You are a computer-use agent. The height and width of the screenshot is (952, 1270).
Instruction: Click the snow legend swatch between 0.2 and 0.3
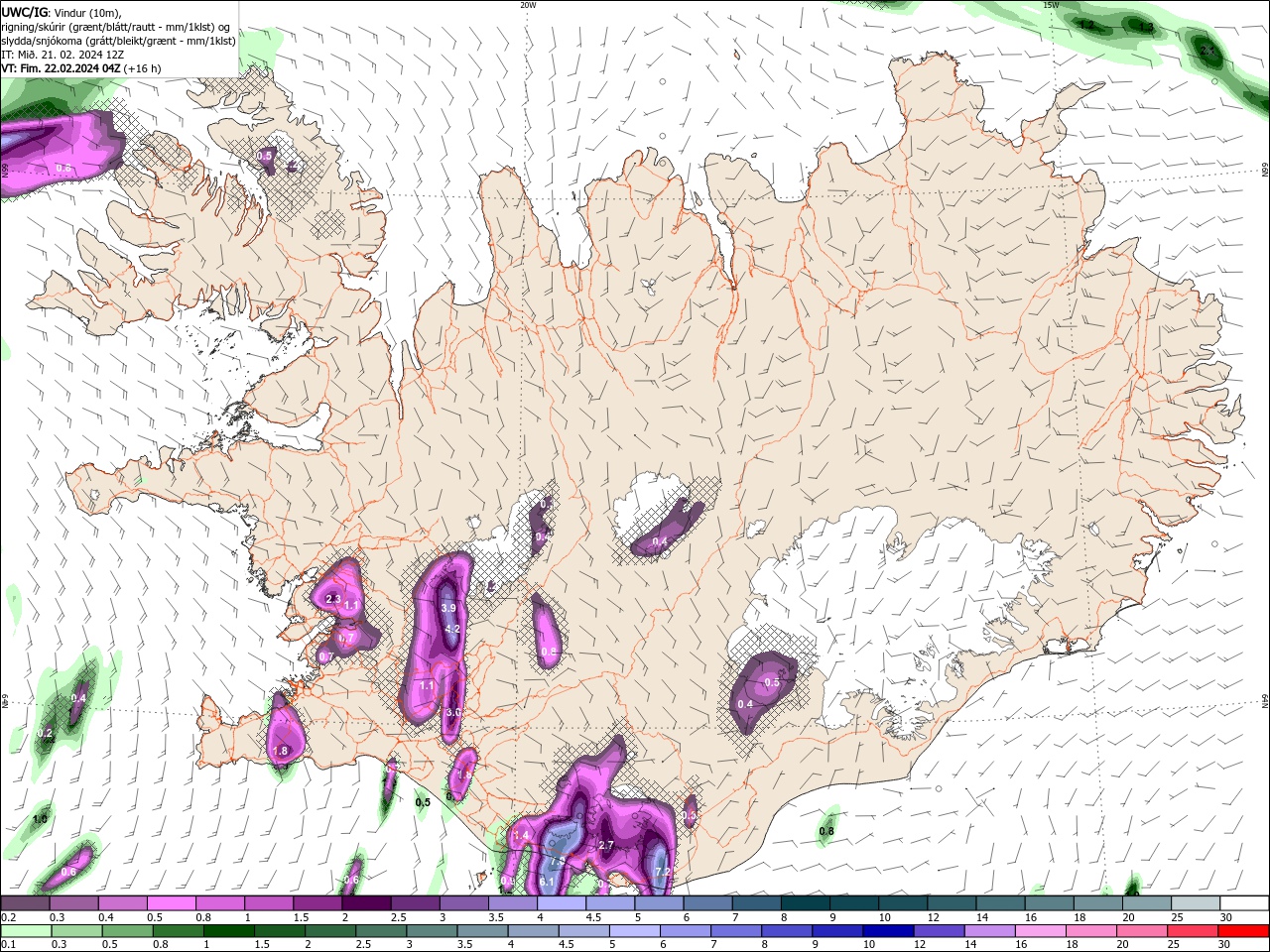[x=25, y=903]
